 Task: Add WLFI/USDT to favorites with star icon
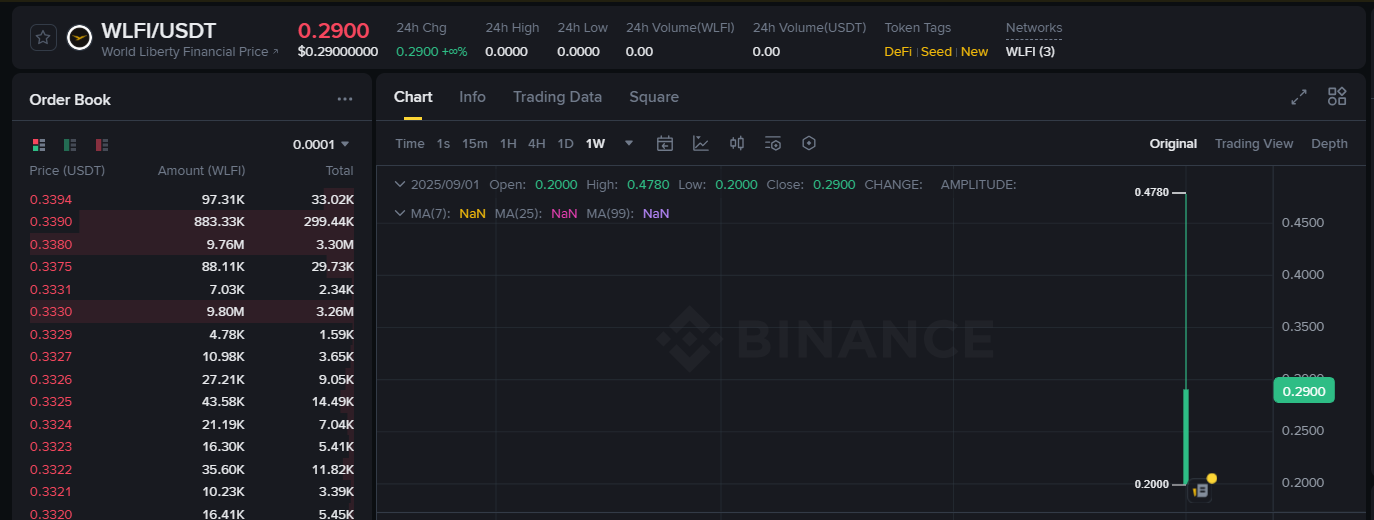(x=43, y=38)
